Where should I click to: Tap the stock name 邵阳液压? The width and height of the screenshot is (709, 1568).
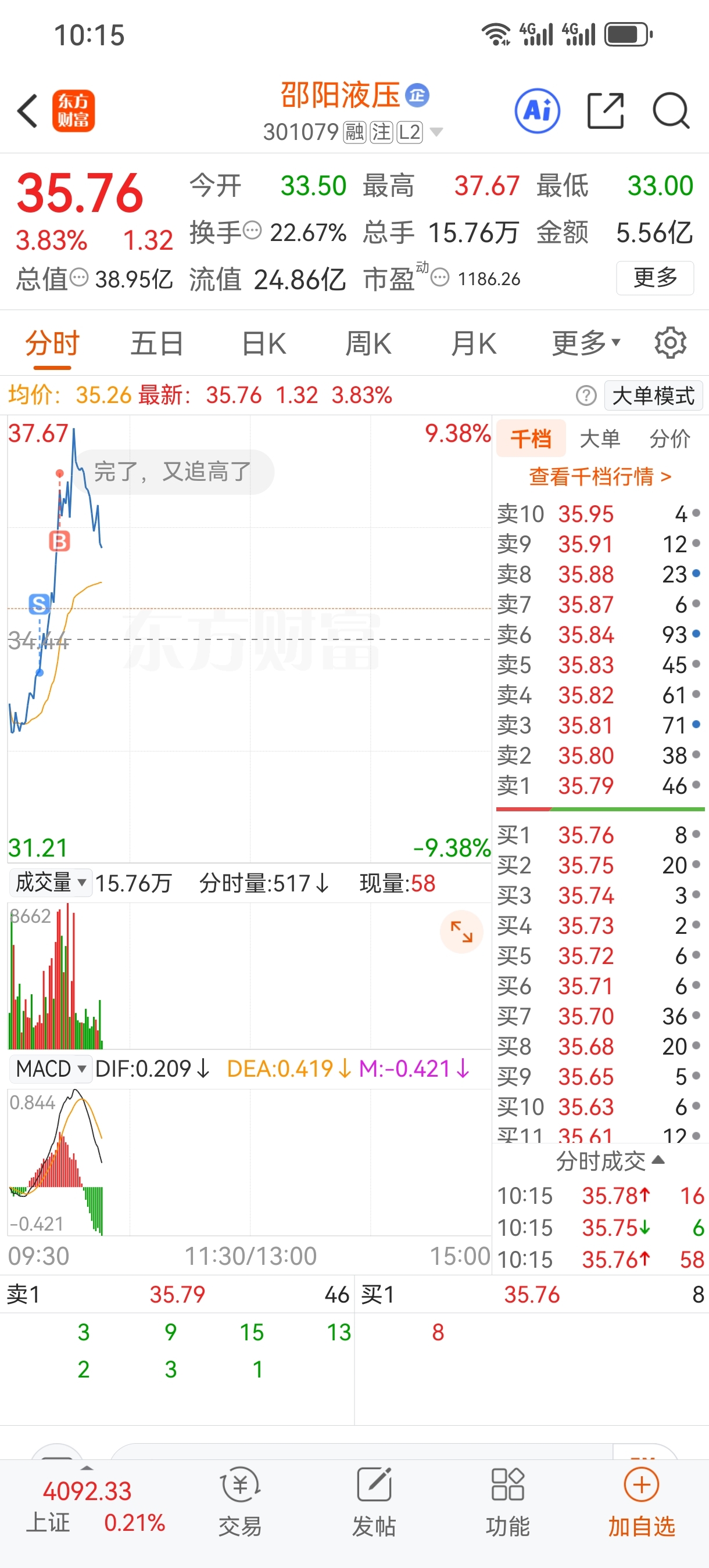(x=340, y=96)
